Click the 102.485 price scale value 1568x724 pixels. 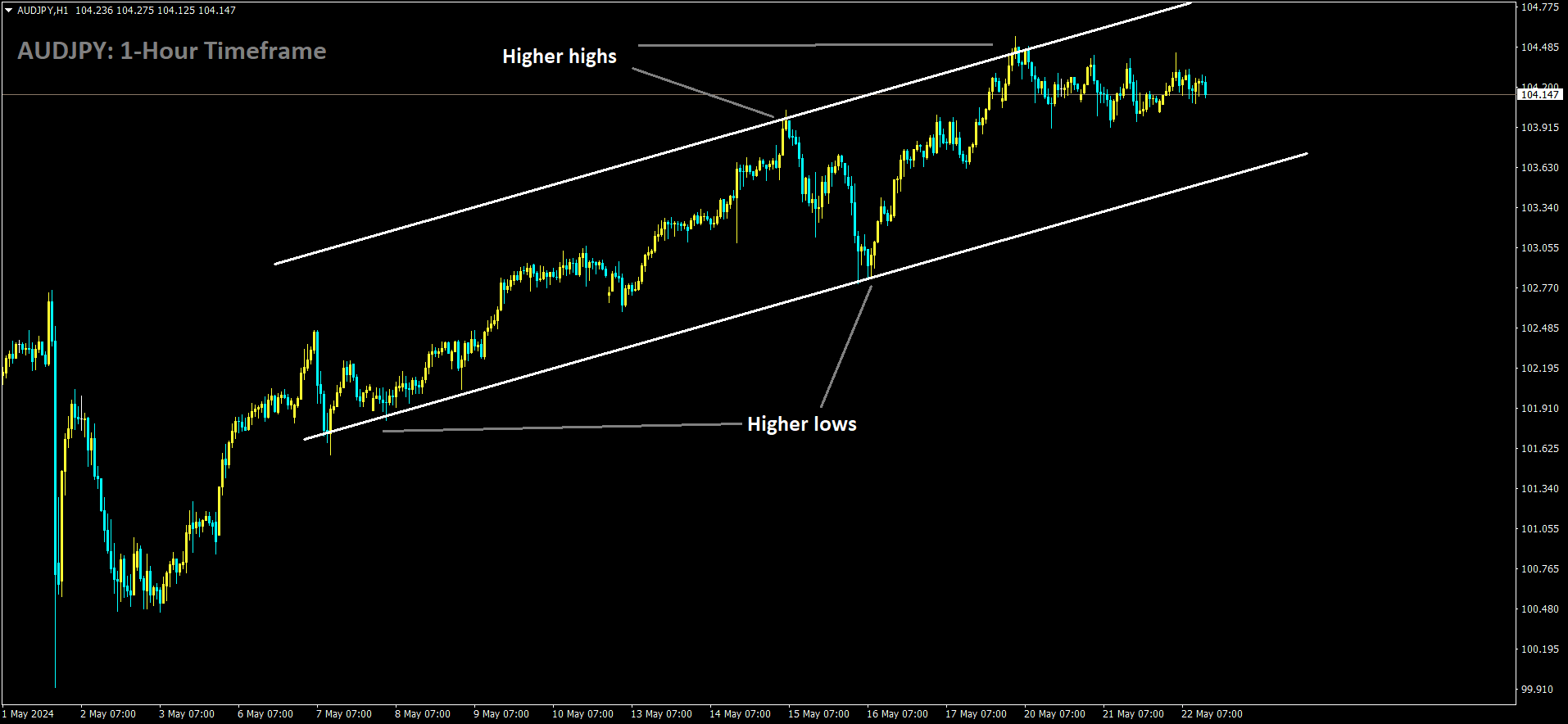pos(1540,328)
